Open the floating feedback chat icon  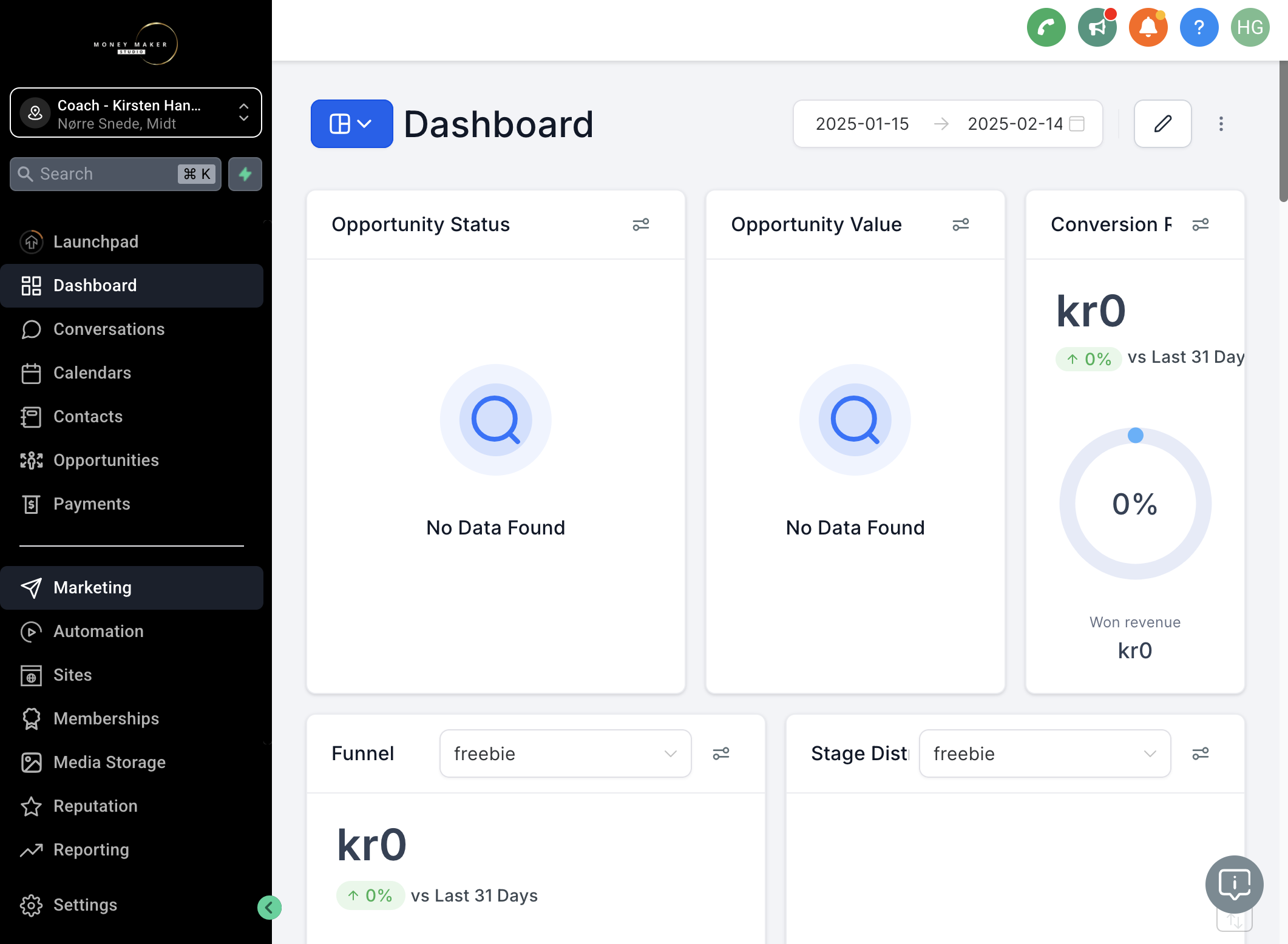pyautogui.click(x=1234, y=884)
